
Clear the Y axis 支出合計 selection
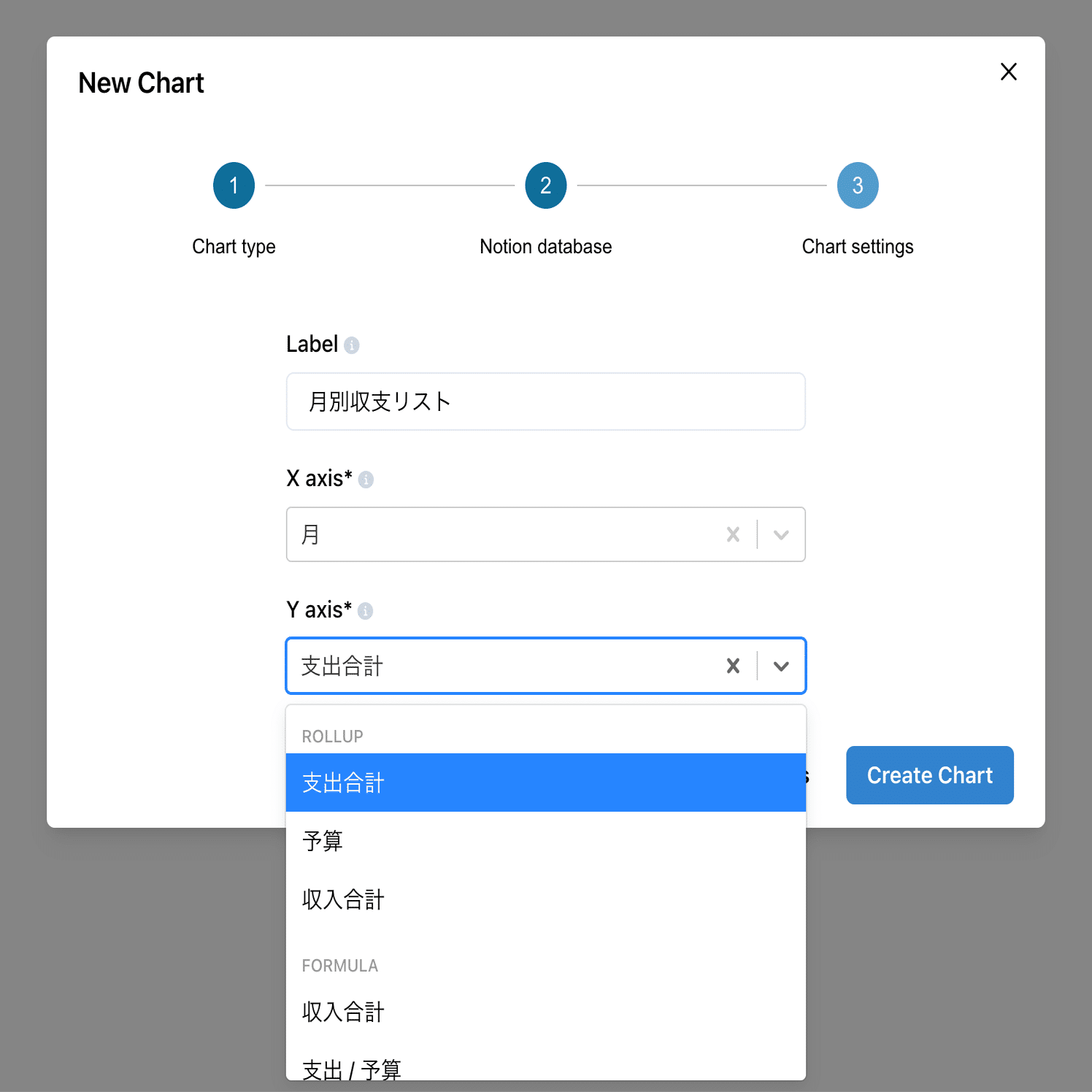click(x=733, y=666)
